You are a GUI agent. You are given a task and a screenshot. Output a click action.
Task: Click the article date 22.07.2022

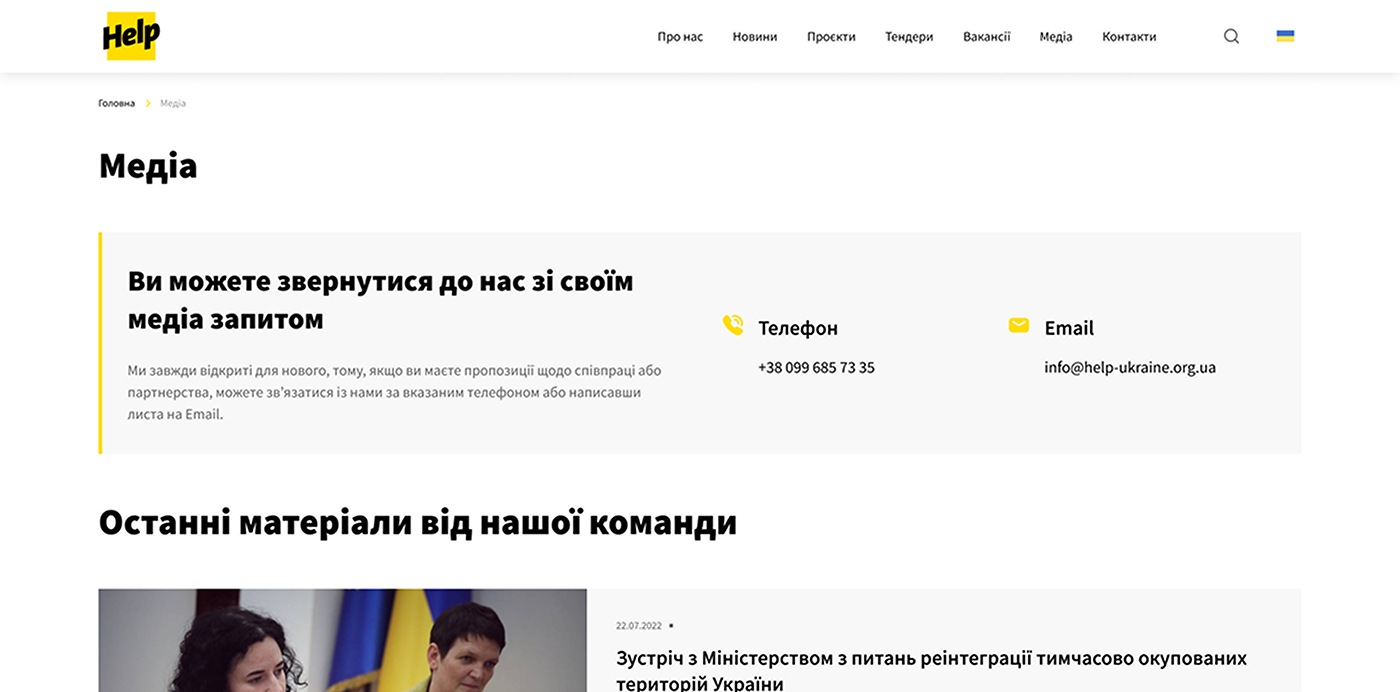(x=638, y=626)
